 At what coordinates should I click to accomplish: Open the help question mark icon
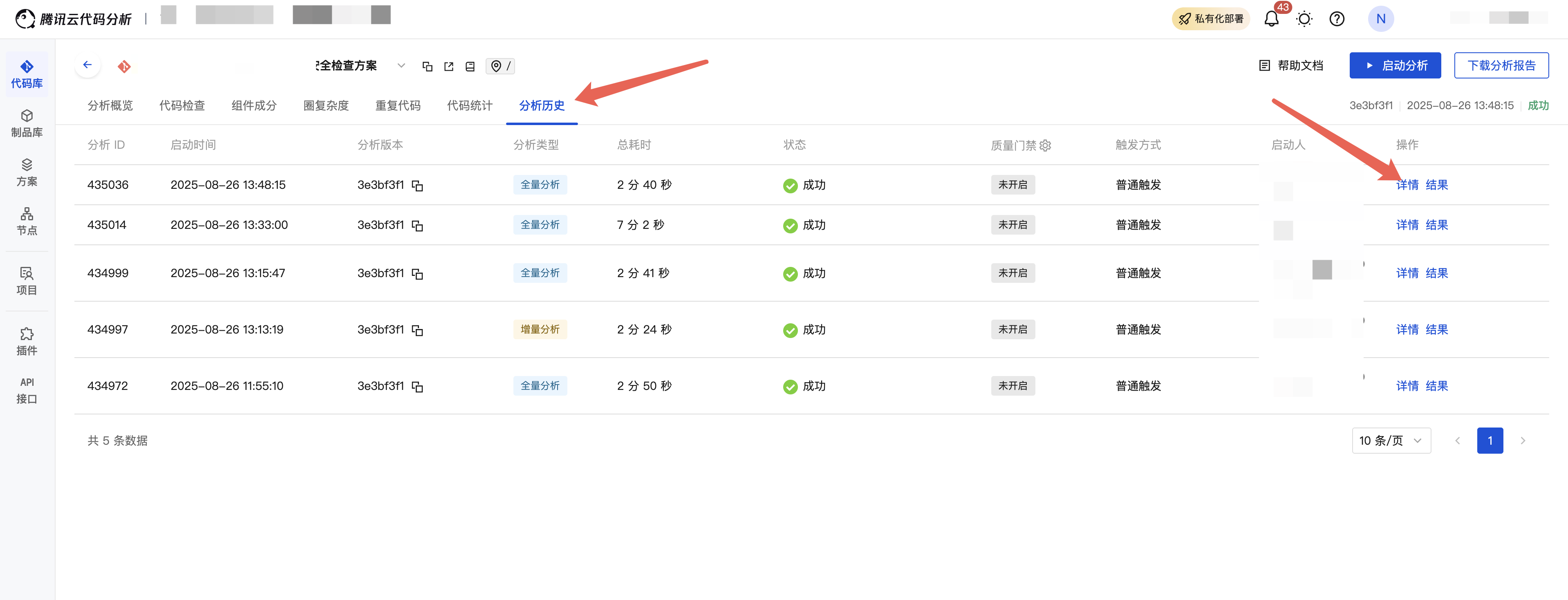[x=1337, y=19]
